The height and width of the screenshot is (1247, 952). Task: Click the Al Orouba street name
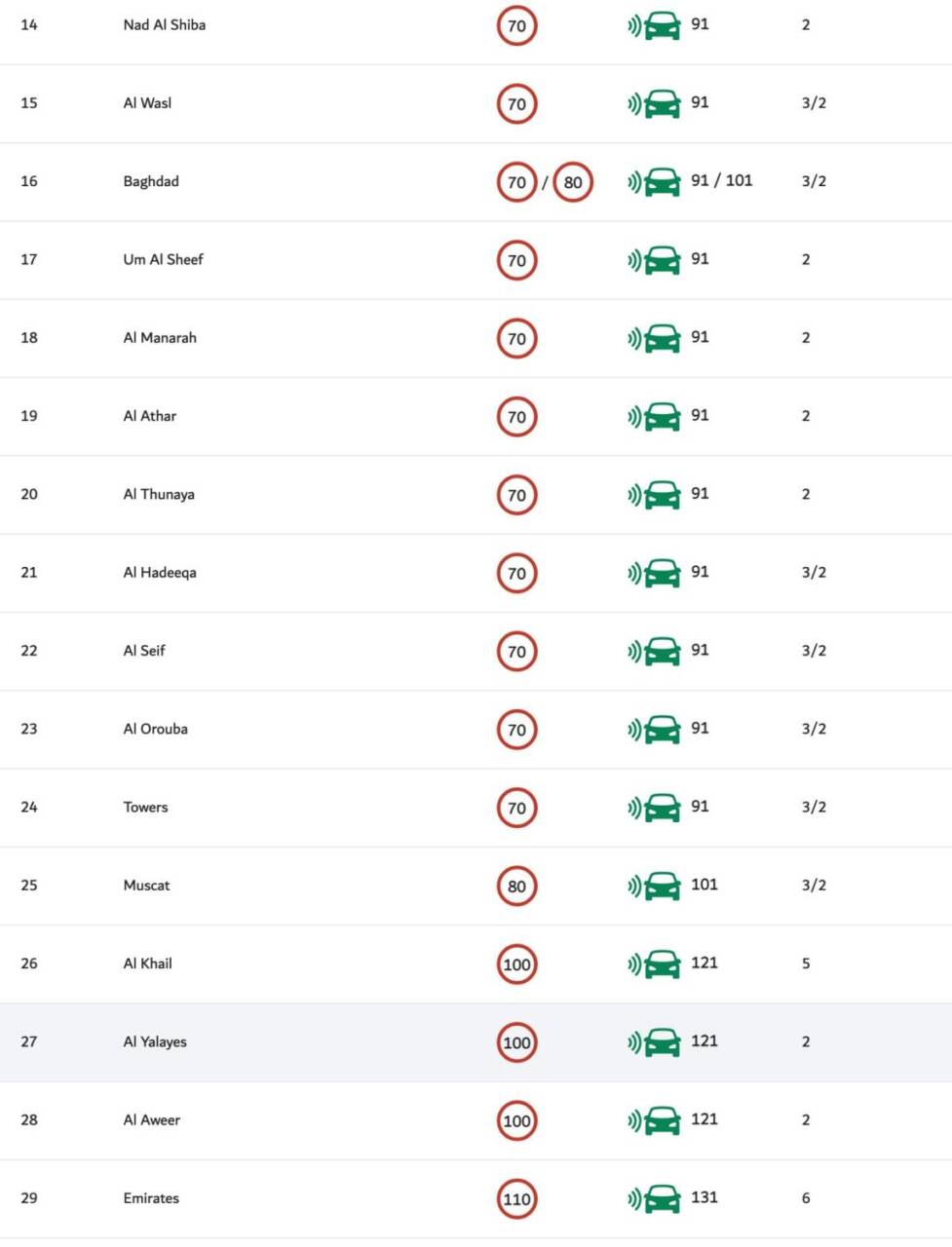156,729
